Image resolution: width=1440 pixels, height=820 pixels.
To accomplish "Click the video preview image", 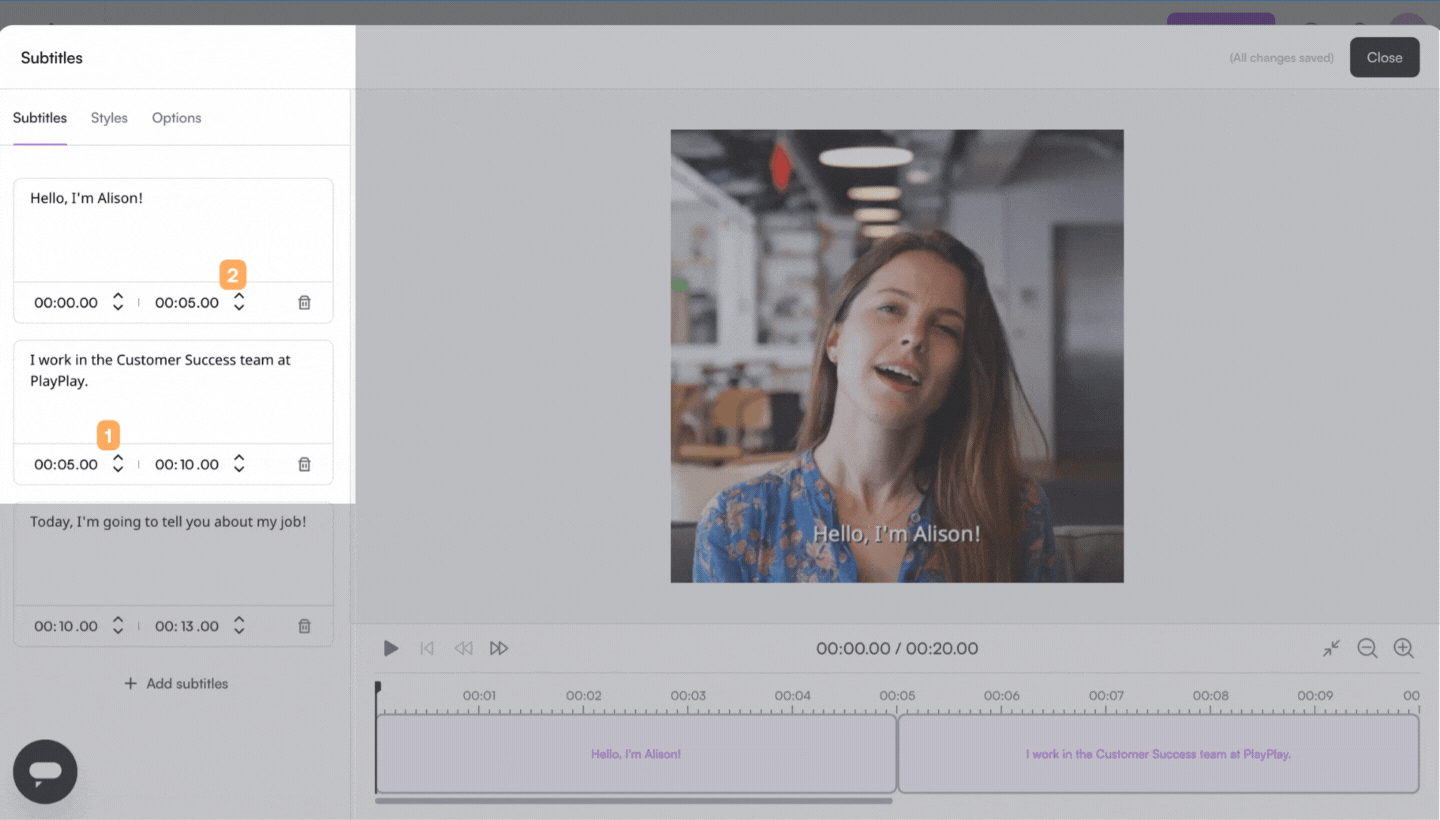I will 897,356.
